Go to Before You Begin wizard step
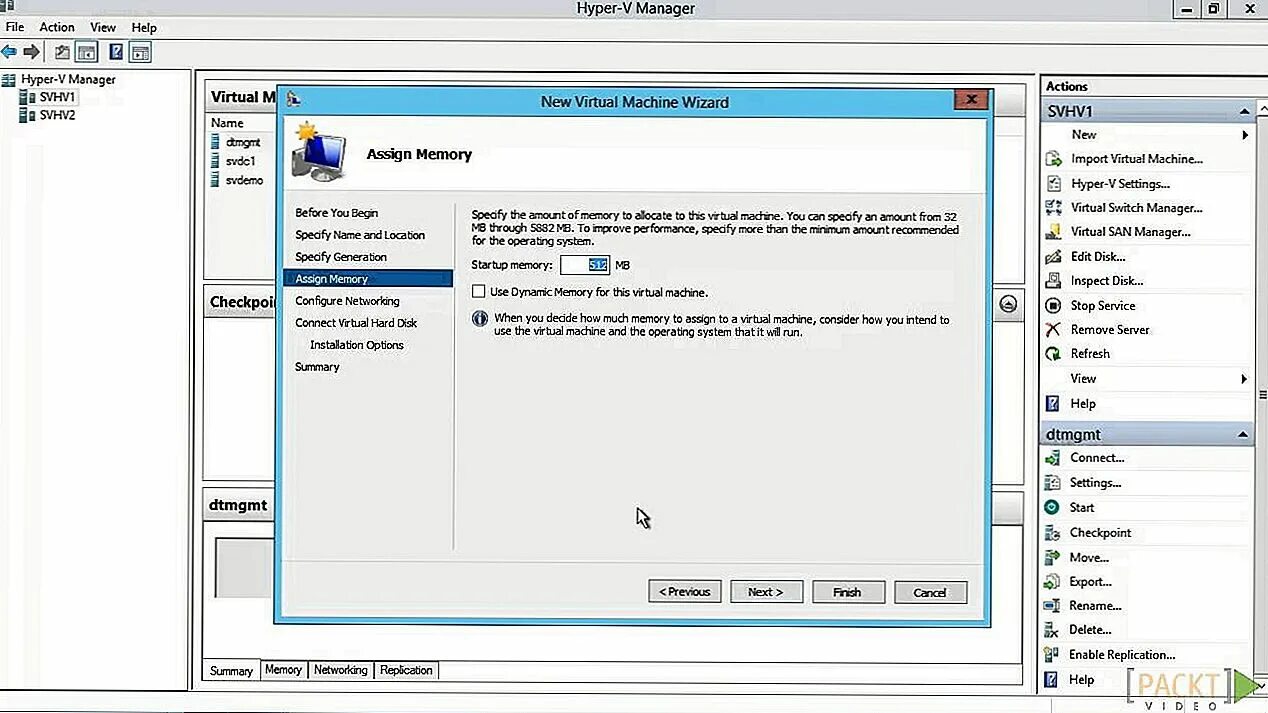The width and height of the screenshot is (1268, 713). click(x=337, y=213)
